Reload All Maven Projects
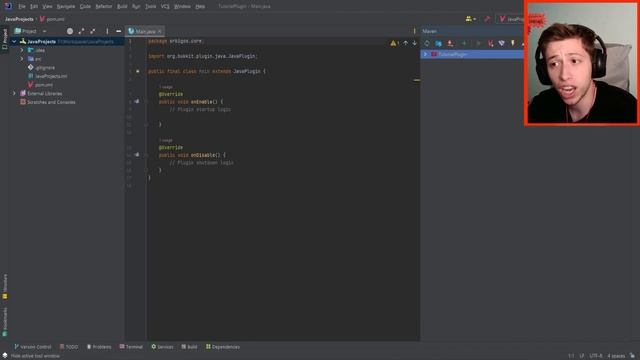640x360 pixels. (x=427, y=43)
